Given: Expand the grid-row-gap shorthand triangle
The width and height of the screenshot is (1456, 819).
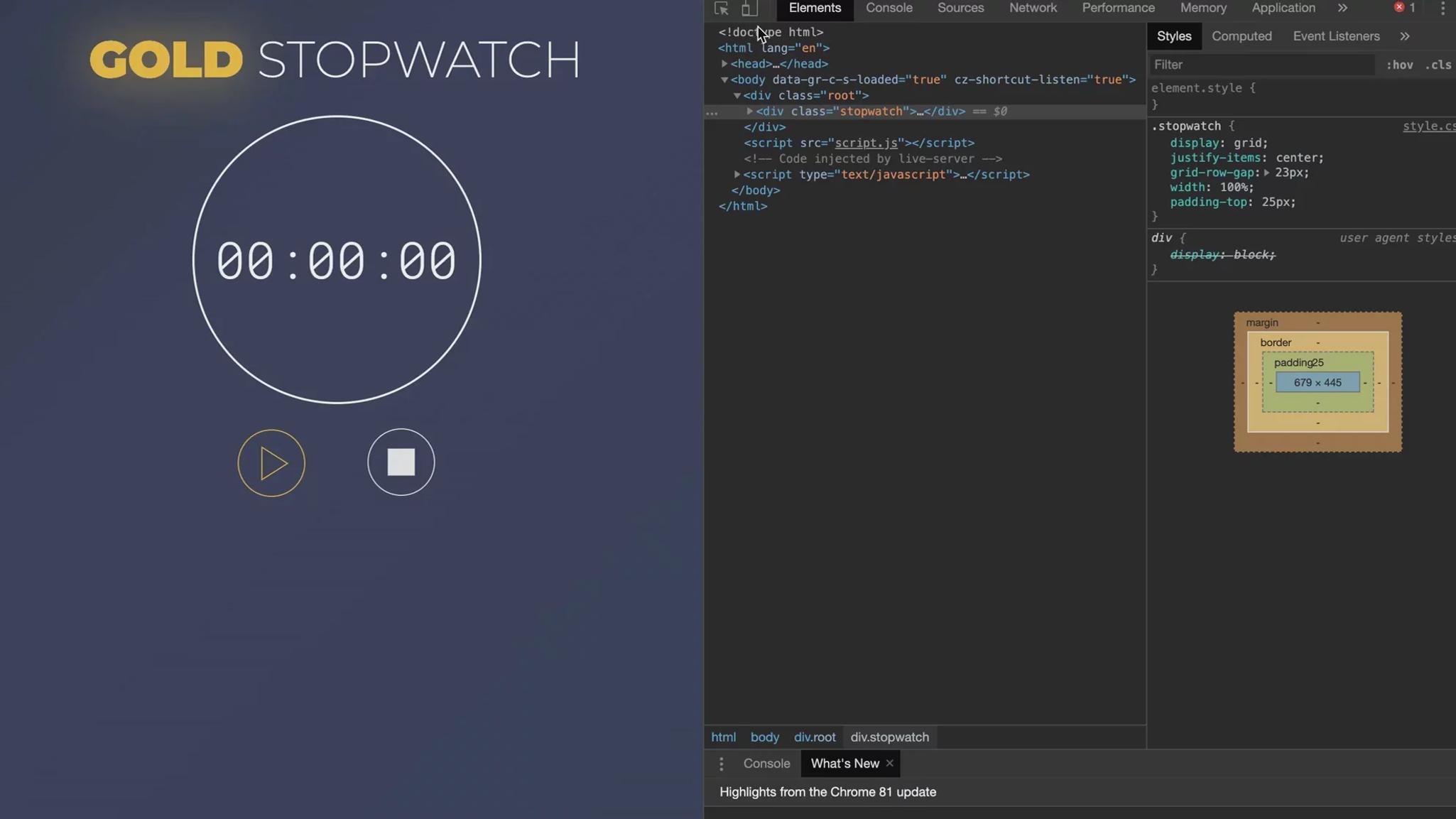Looking at the screenshot, I should 1266,173.
